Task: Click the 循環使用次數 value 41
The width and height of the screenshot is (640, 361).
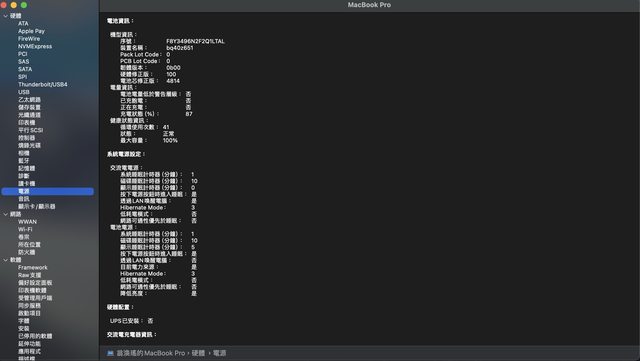Action: point(166,127)
